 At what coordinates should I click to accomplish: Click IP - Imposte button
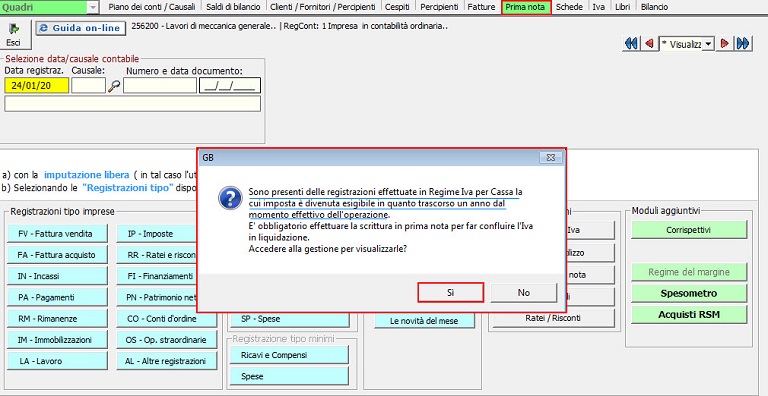(x=157, y=234)
